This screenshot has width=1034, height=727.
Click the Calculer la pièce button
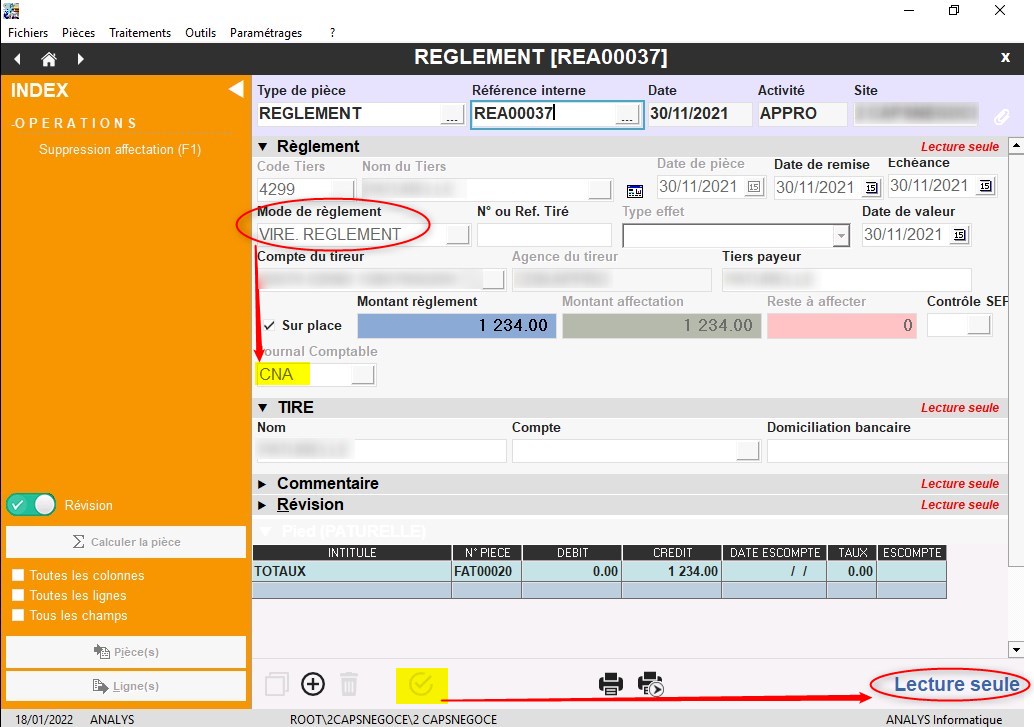[126, 542]
